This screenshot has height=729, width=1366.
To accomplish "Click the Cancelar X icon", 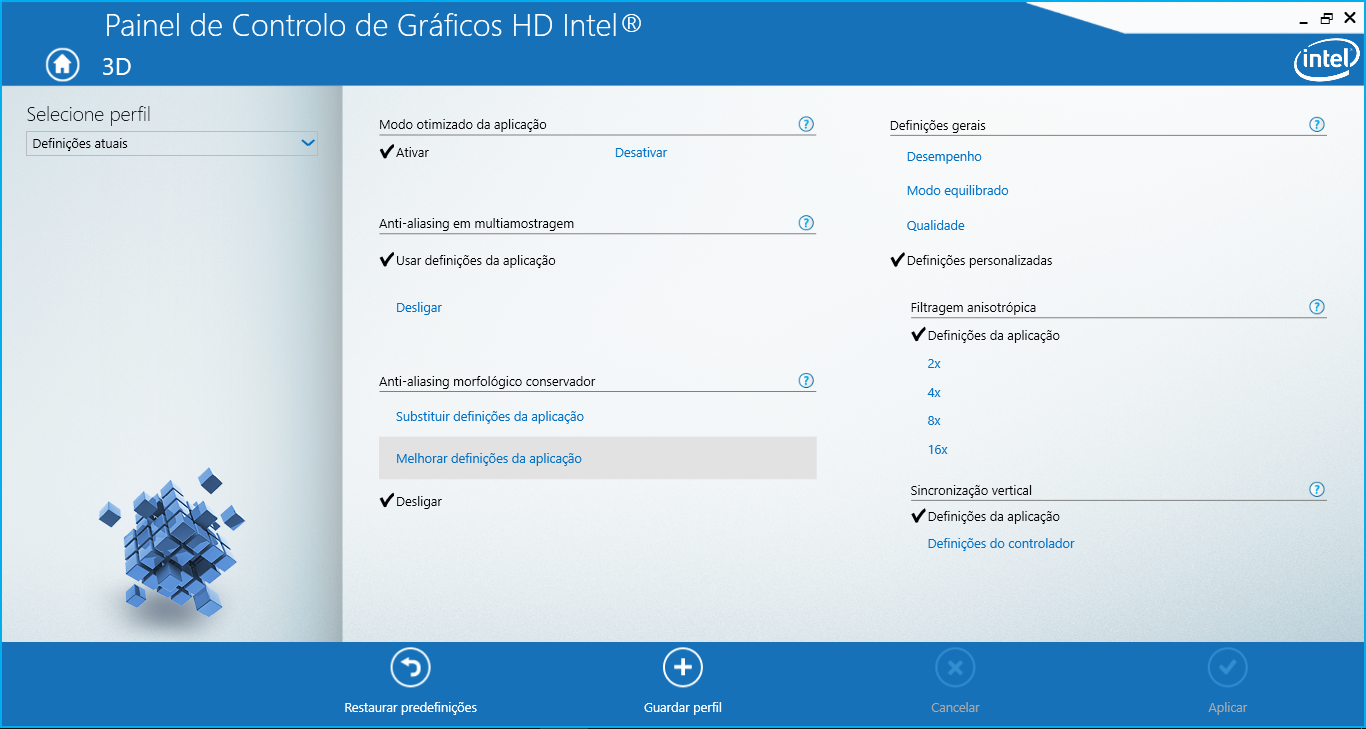I will 955,668.
